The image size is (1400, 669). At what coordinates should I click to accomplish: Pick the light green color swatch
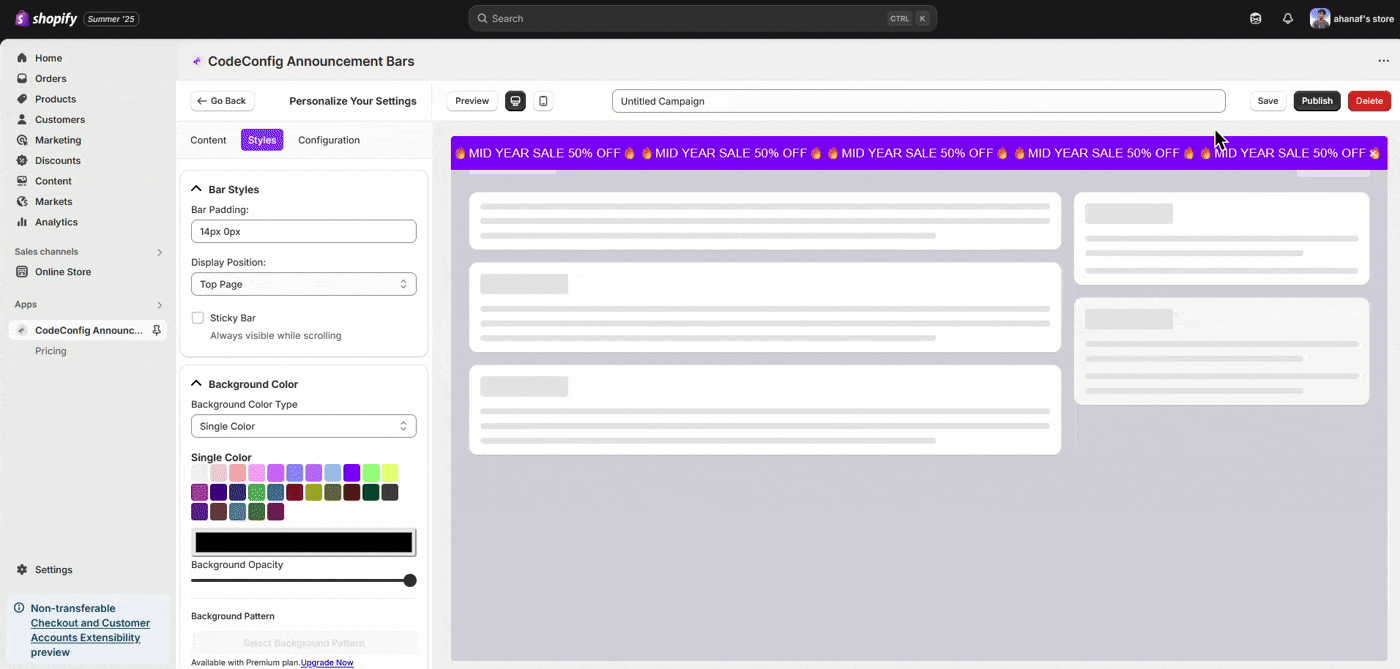point(371,473)
